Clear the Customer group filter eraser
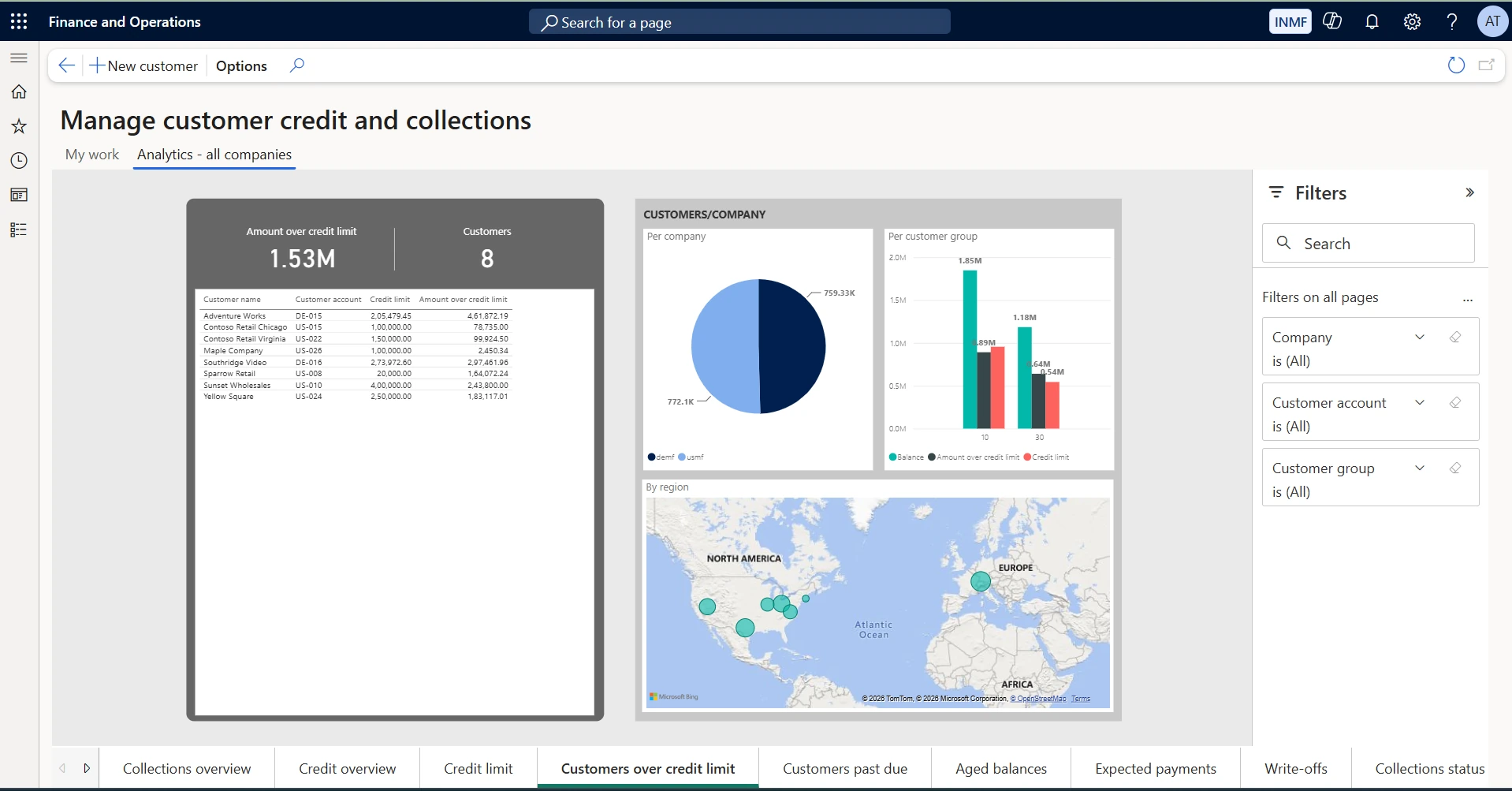The height and width of the screenshot is (791, 1512). click(x=1455, y=468)
